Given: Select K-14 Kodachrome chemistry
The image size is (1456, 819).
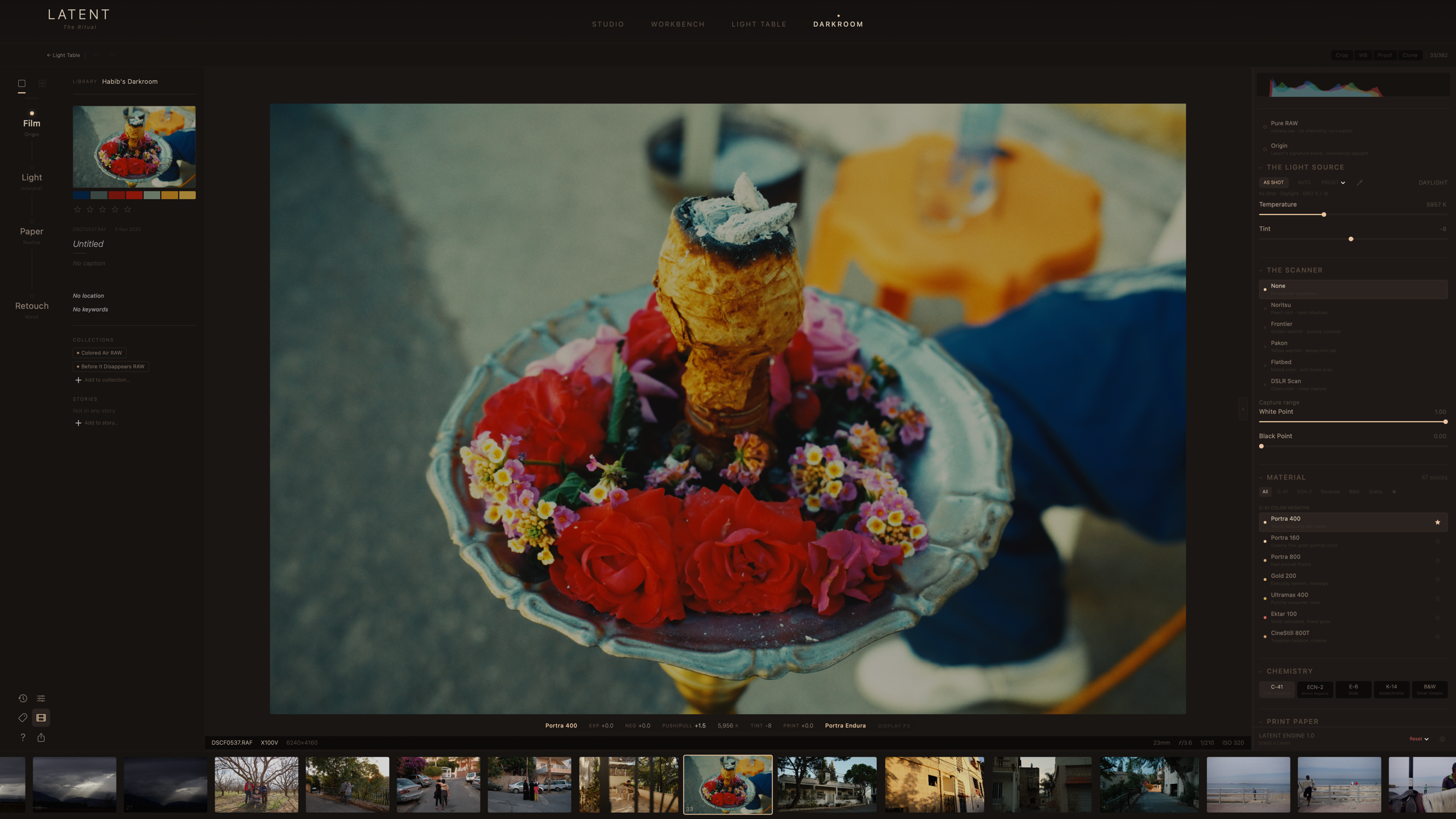Looking at the screenshot, I should click(x=1391, y=689).
